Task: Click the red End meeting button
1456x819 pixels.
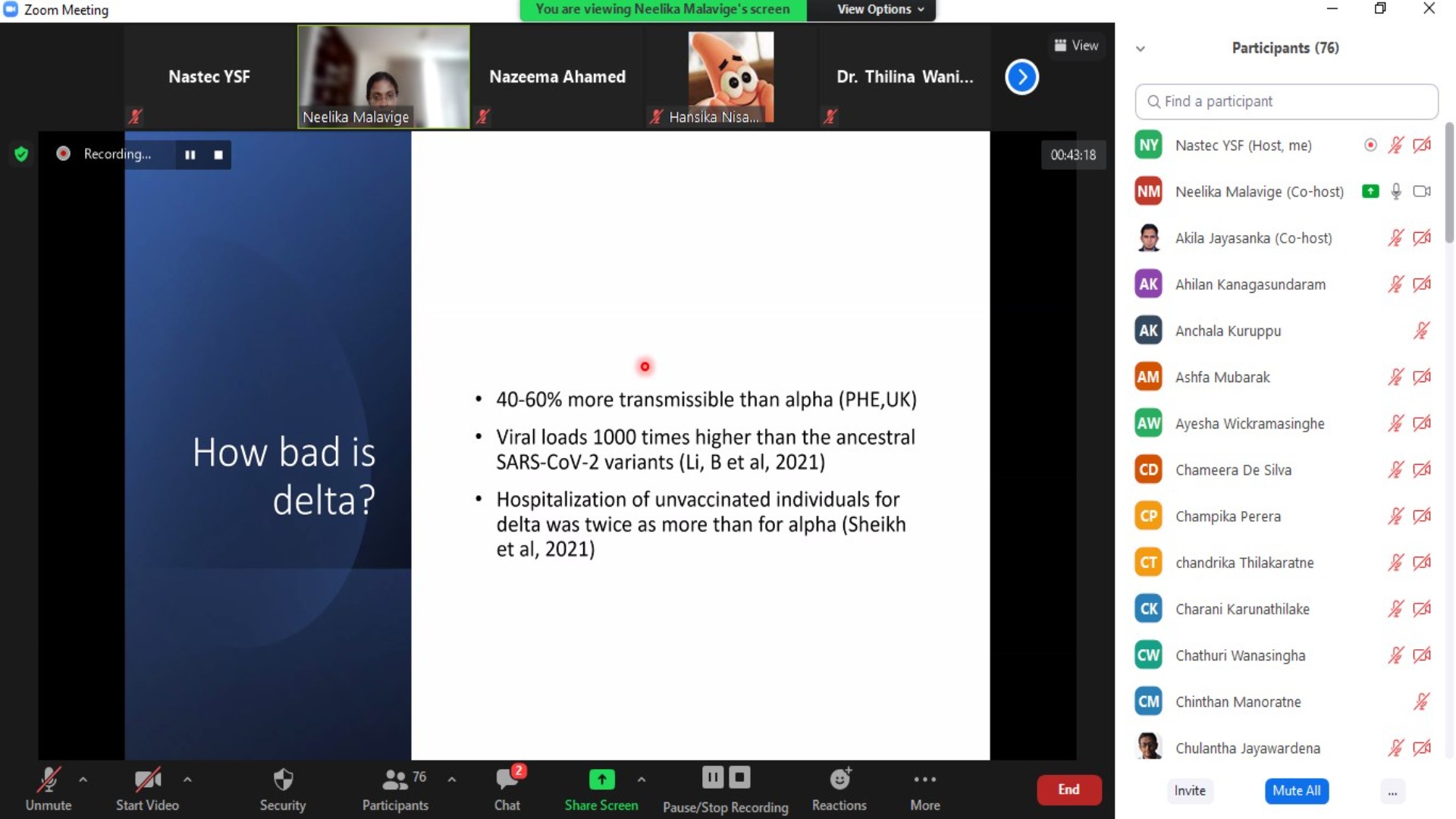Action: (x=1068, y=789)
